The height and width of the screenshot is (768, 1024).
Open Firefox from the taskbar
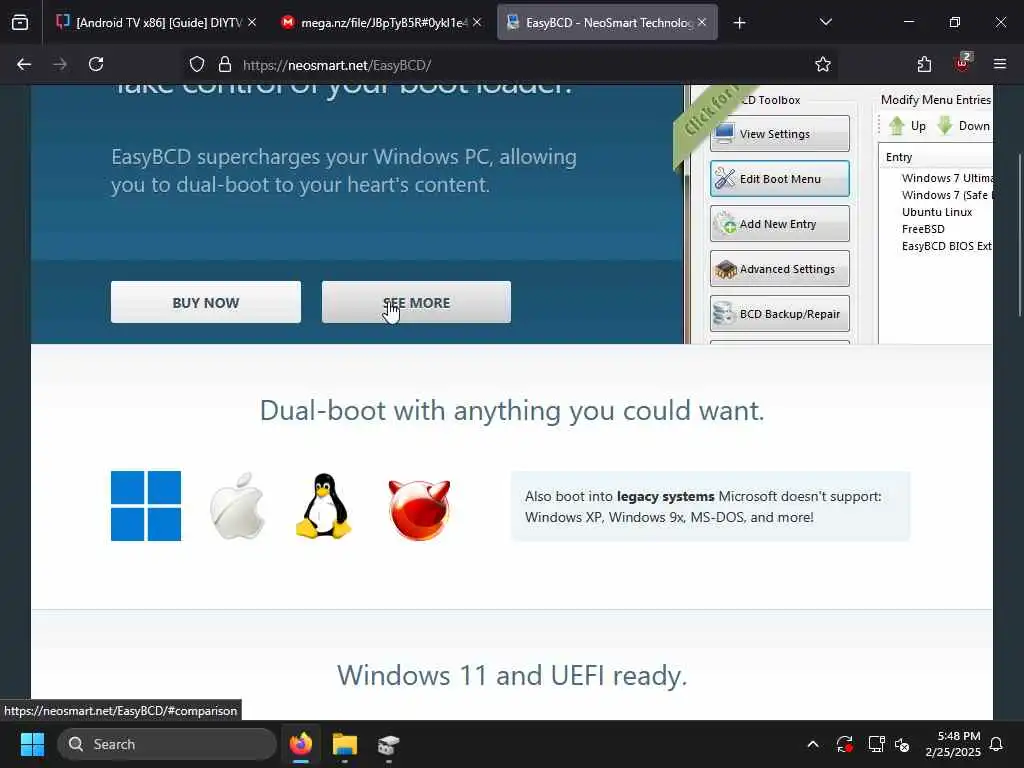click(301, 744)
